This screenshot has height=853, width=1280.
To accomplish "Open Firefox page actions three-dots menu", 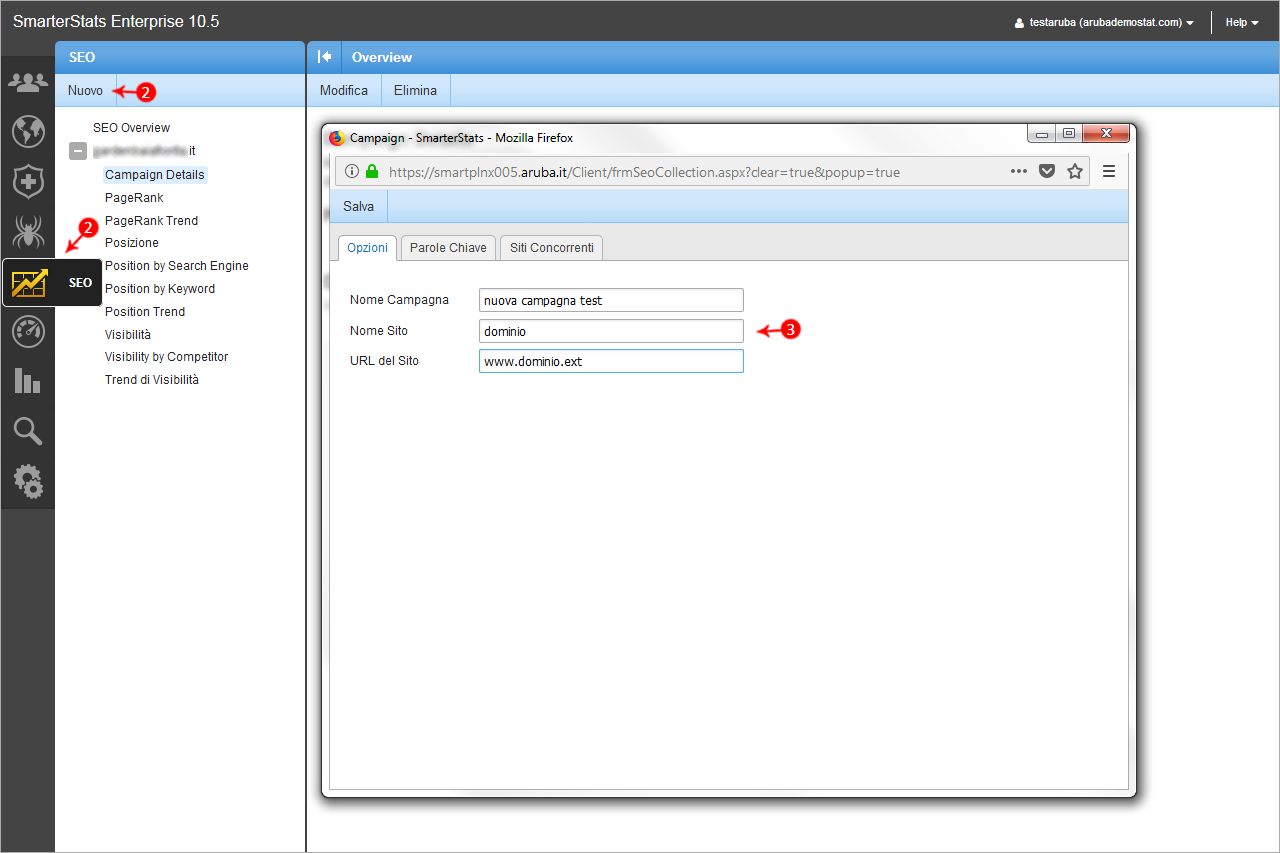I will point(1019,171).
